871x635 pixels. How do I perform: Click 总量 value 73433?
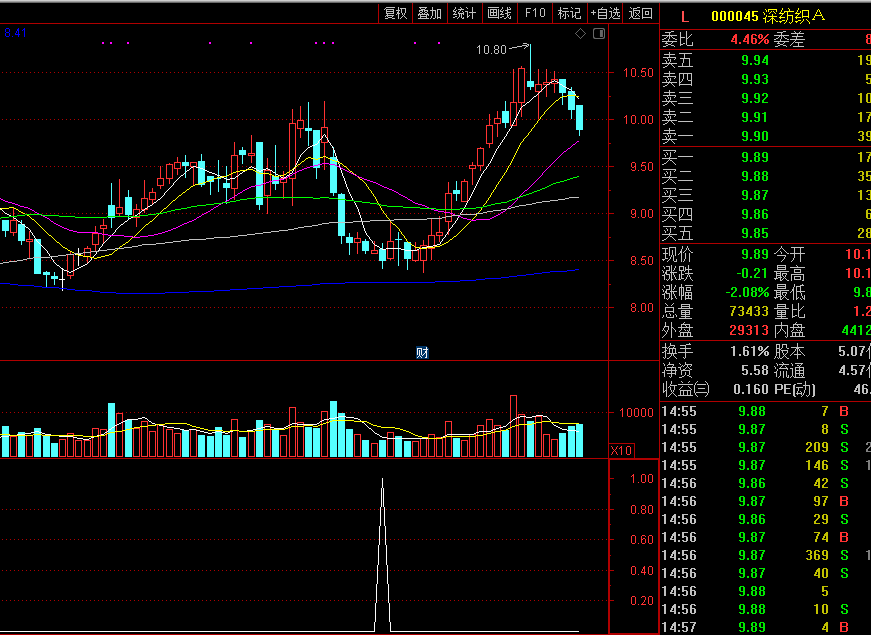pos(749,311)
